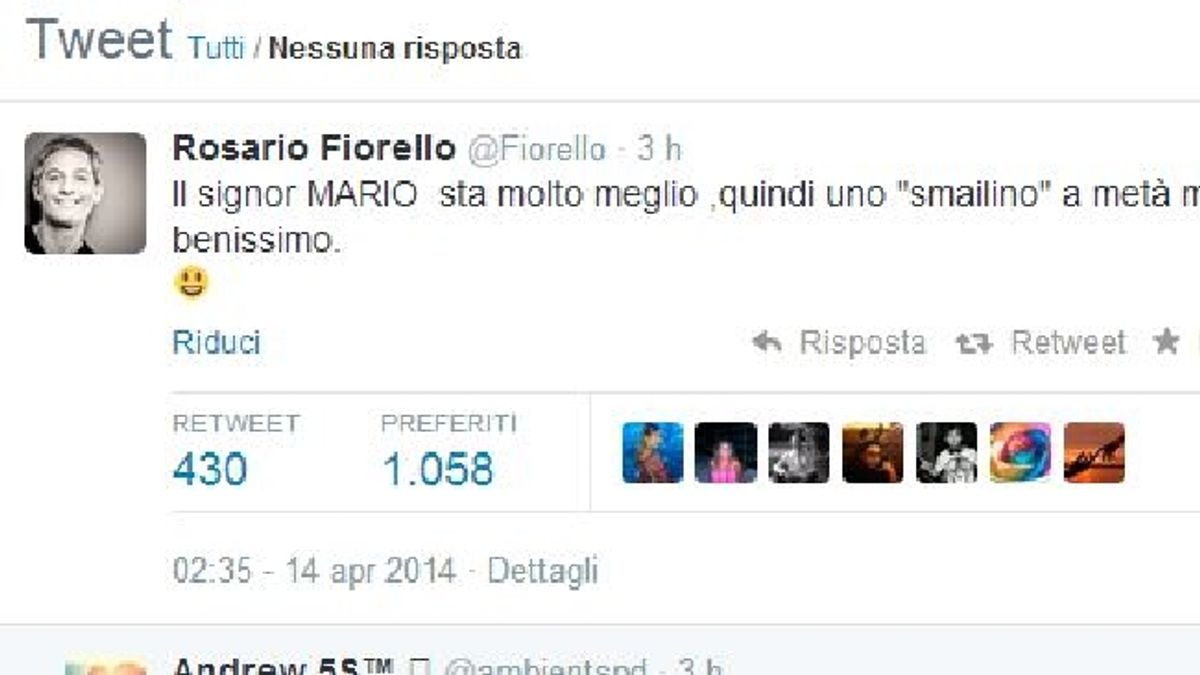Open Rosario Fiorello's profile photo

85,193
